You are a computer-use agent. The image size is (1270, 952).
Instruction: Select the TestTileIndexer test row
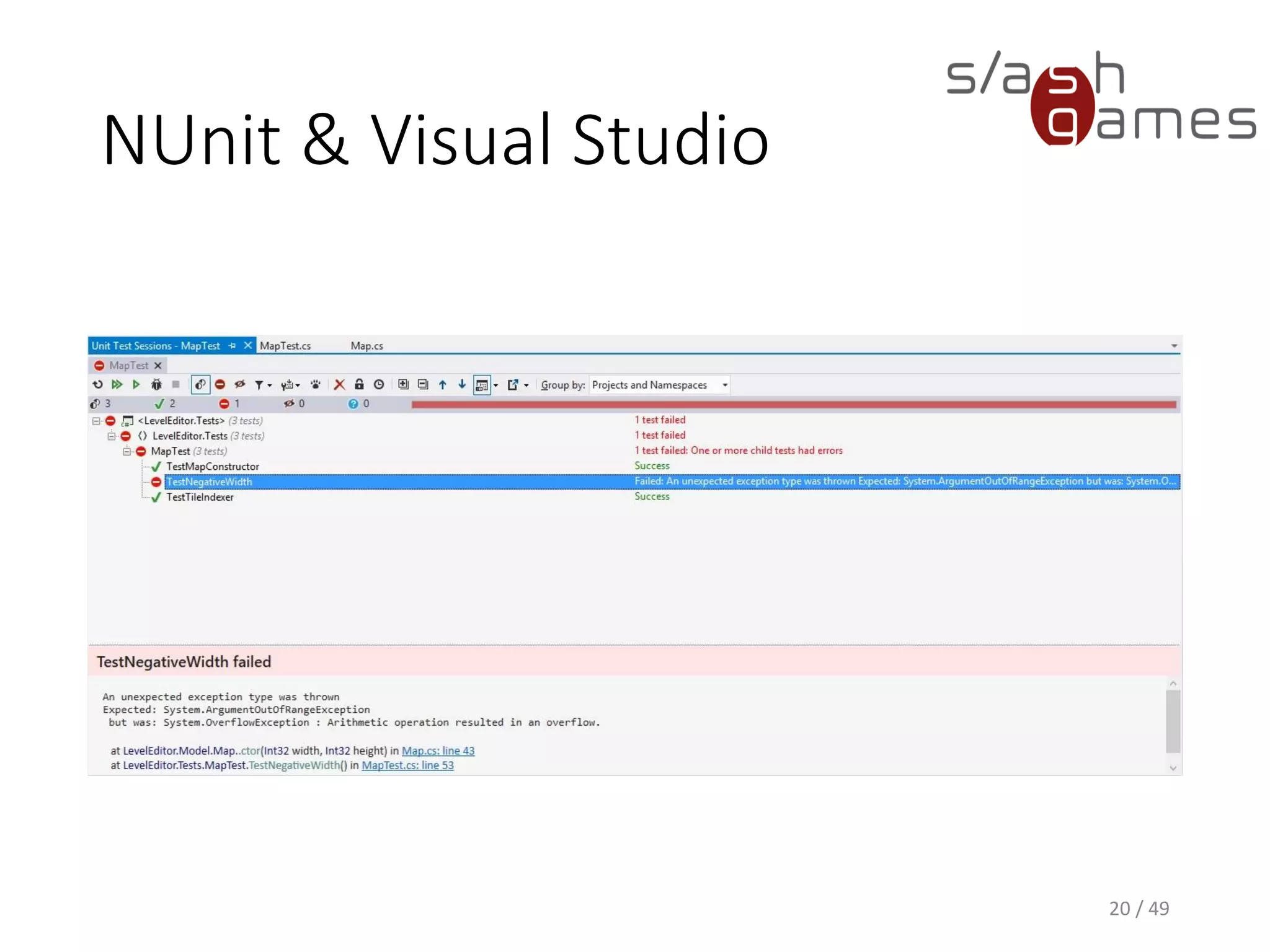(200, 497)
